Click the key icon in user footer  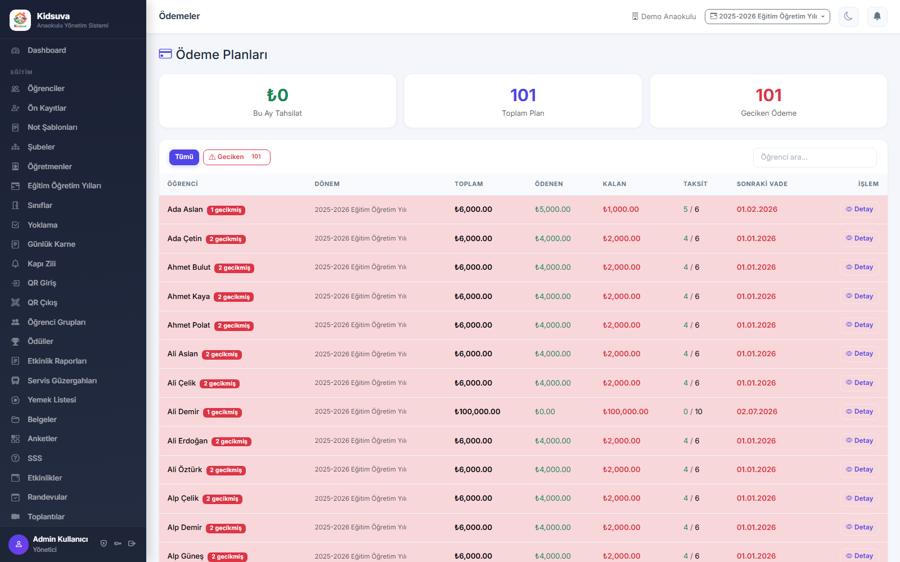(118, 543)
